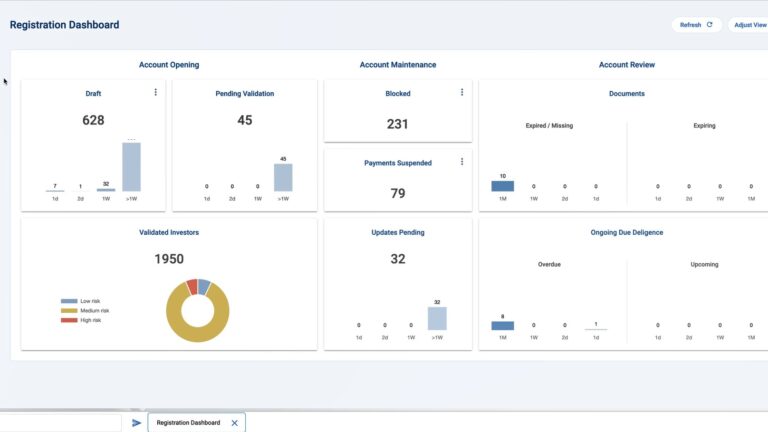Click the Draft 1d bar labeled 7
The width and height of the screenshot is (768, 432).
[55, 191]
